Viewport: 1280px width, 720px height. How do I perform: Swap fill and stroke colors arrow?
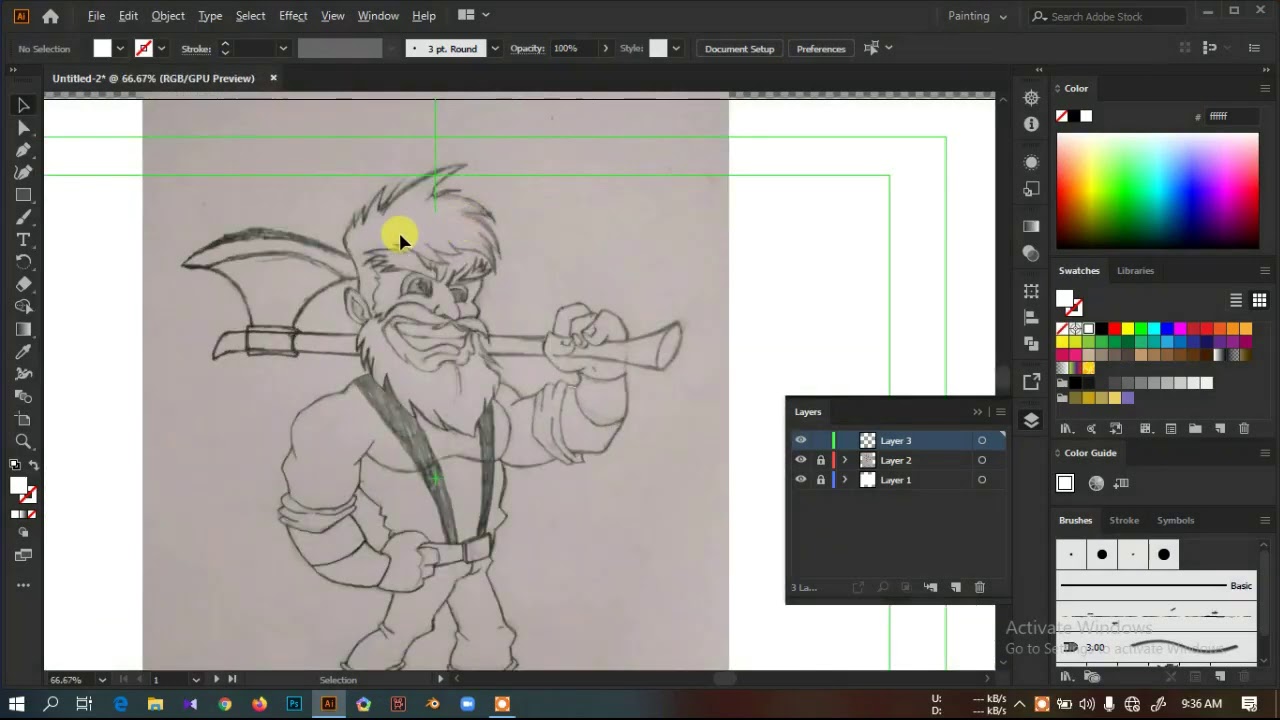[x=33, y=465]
